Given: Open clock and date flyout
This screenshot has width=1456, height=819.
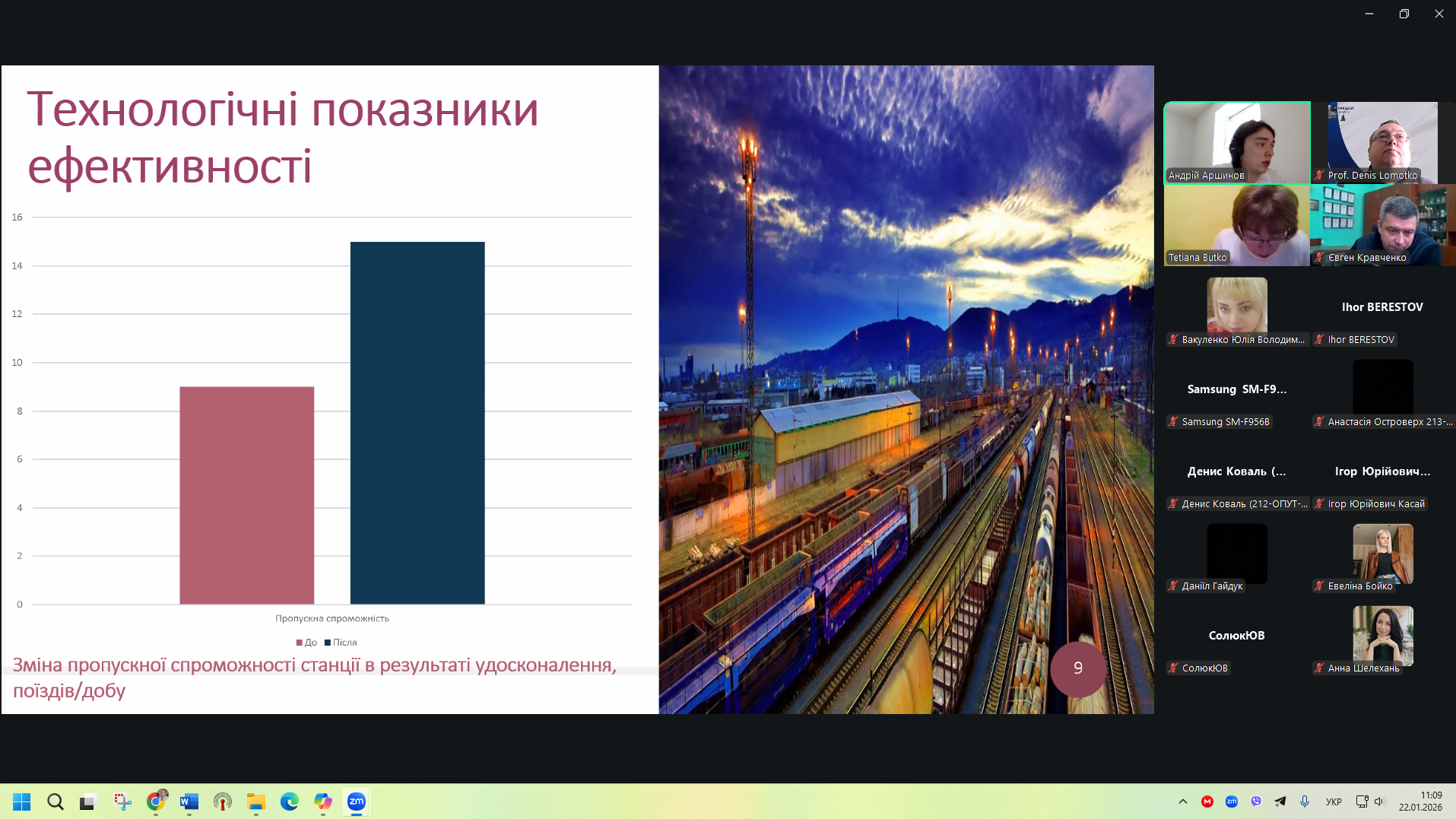Looking at the screenshot, I should [1420, 802].
